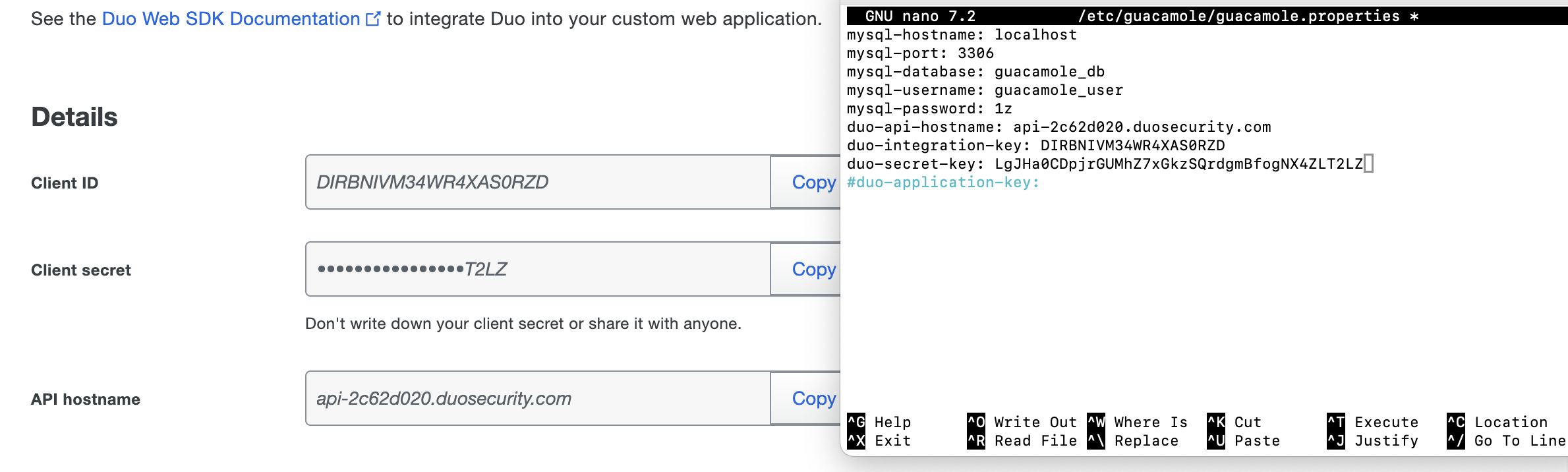1568x472 pixels.
Task: Click the mysql-database: guacamole_db line
Action: tap(975, 71)
